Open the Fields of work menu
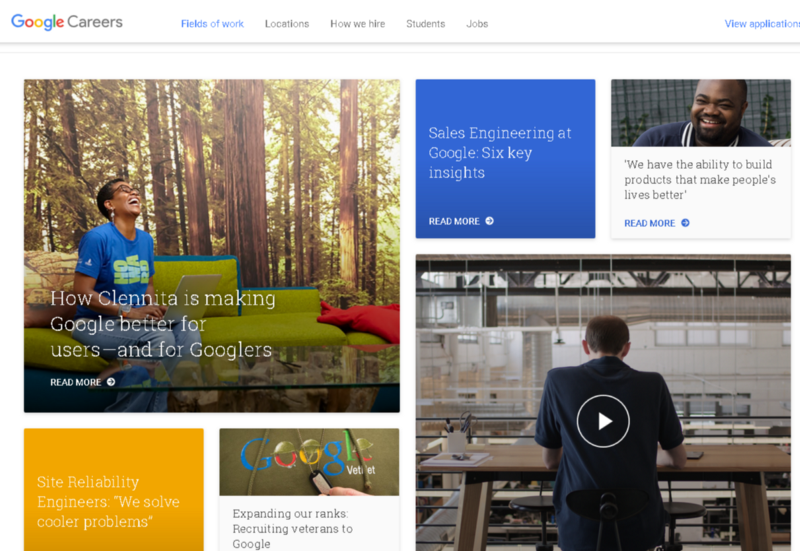Viewport: 800px width, 551px height. pos(212,23)
